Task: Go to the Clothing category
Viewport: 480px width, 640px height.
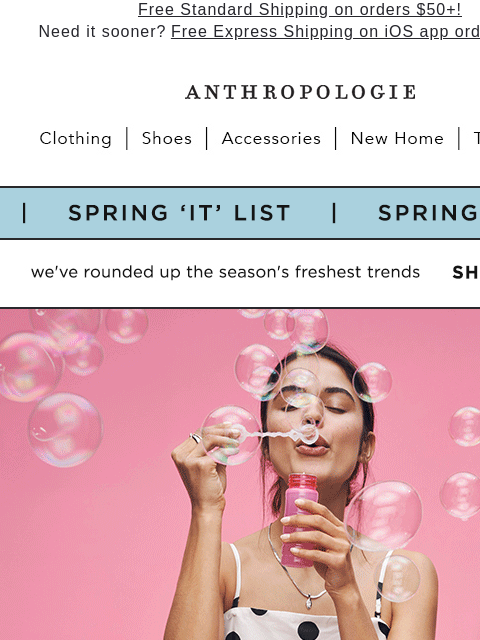Action: click(76, 139)
